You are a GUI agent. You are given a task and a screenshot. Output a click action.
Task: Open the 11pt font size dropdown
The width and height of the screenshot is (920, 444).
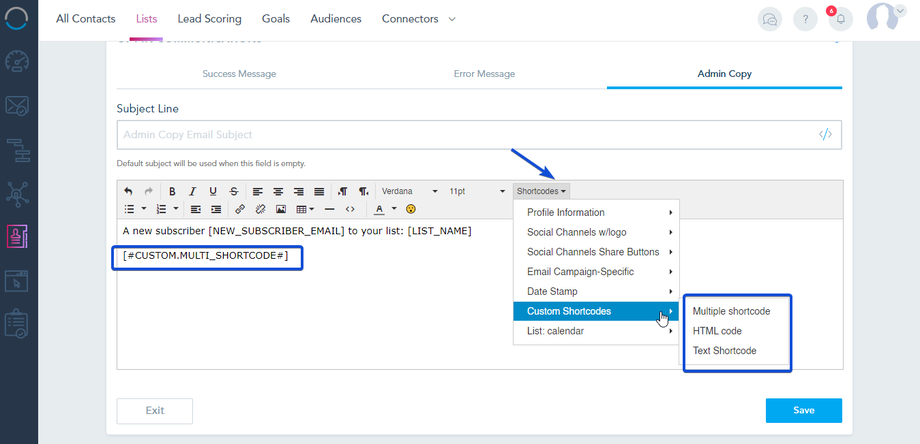(x=477, y=191)
